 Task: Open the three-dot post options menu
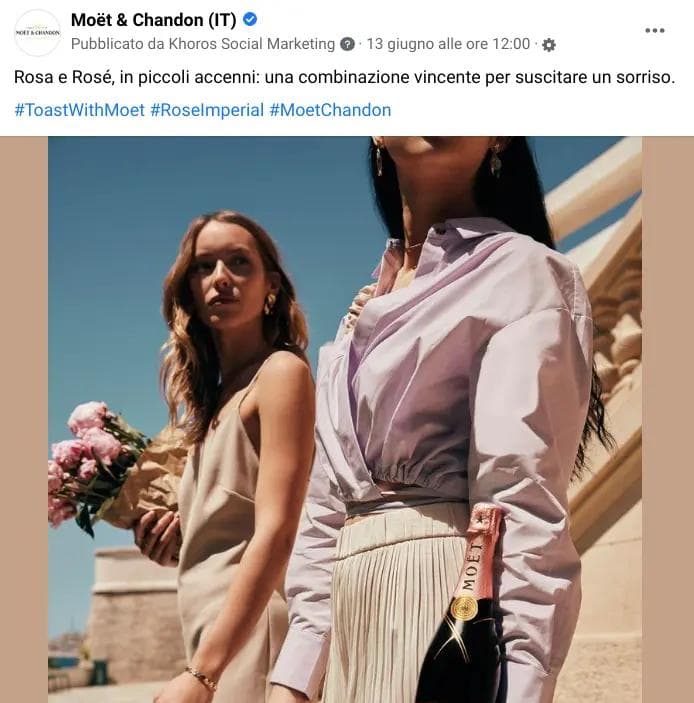655,30
